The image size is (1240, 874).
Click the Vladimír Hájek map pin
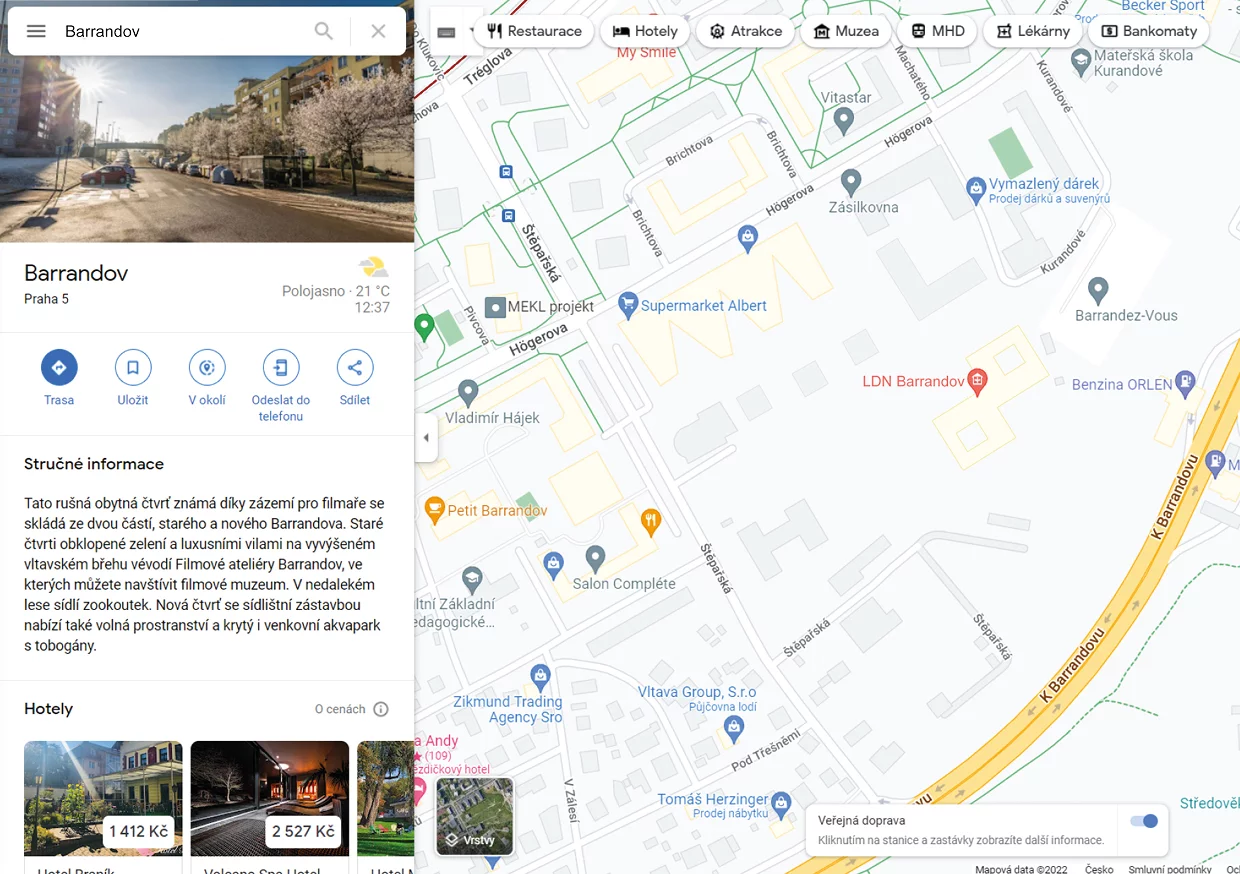[x=467, y=392]
